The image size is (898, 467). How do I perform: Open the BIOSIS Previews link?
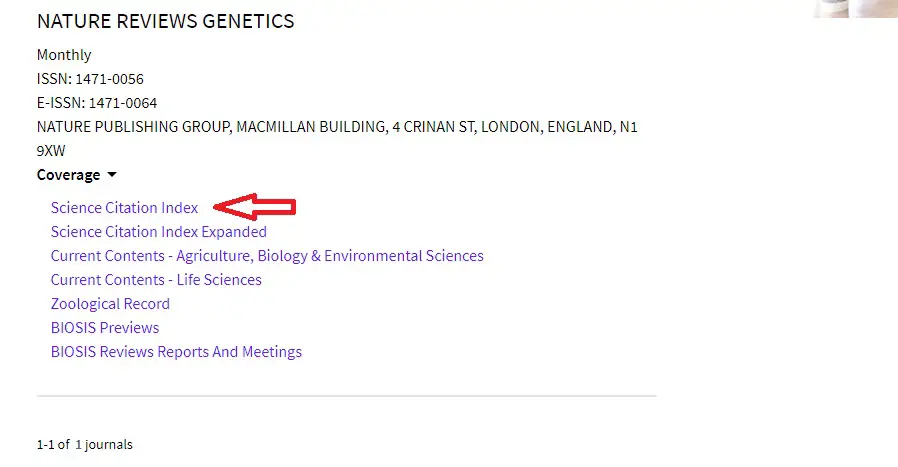[x=105, y=328]
